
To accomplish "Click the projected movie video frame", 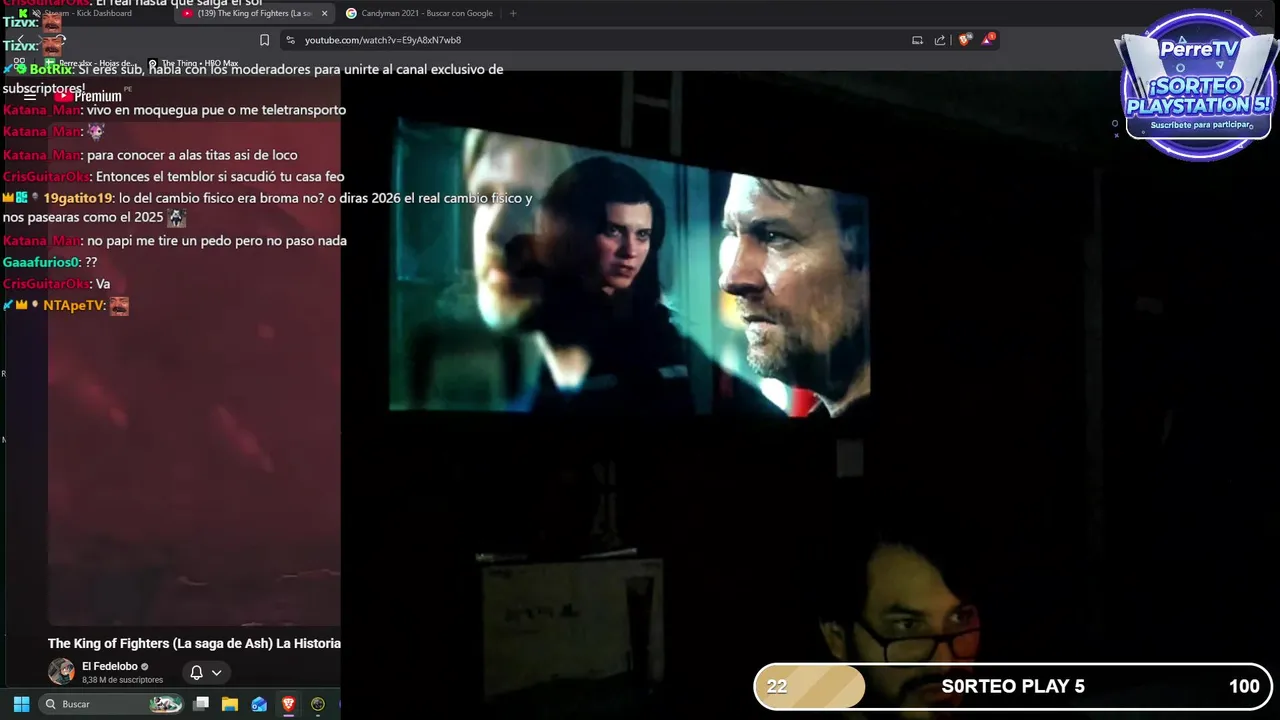I will coord(629,268).
